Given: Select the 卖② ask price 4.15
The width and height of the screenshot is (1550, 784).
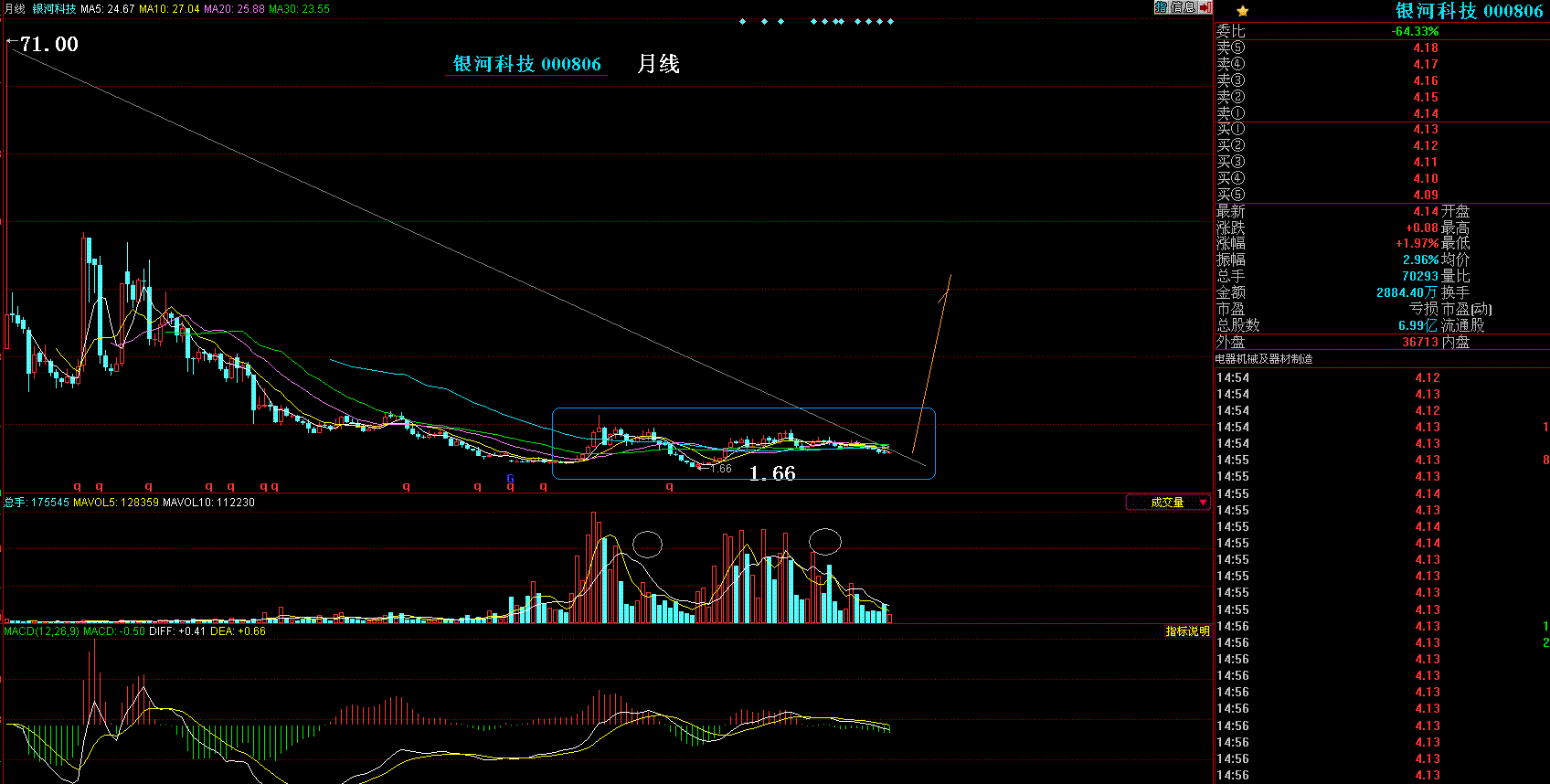Looking at the screenshot, I should pos(1426,98).
